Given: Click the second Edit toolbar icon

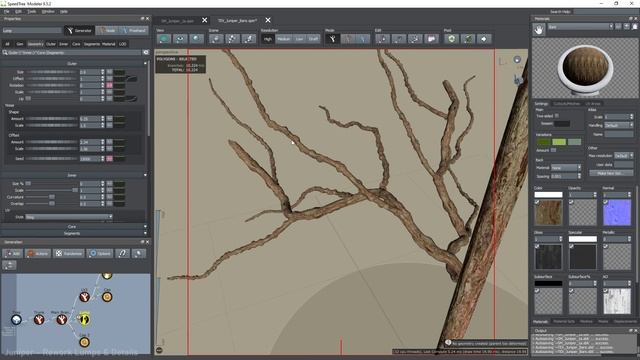Looking at the screenshot, I should [x=399, y=39].
